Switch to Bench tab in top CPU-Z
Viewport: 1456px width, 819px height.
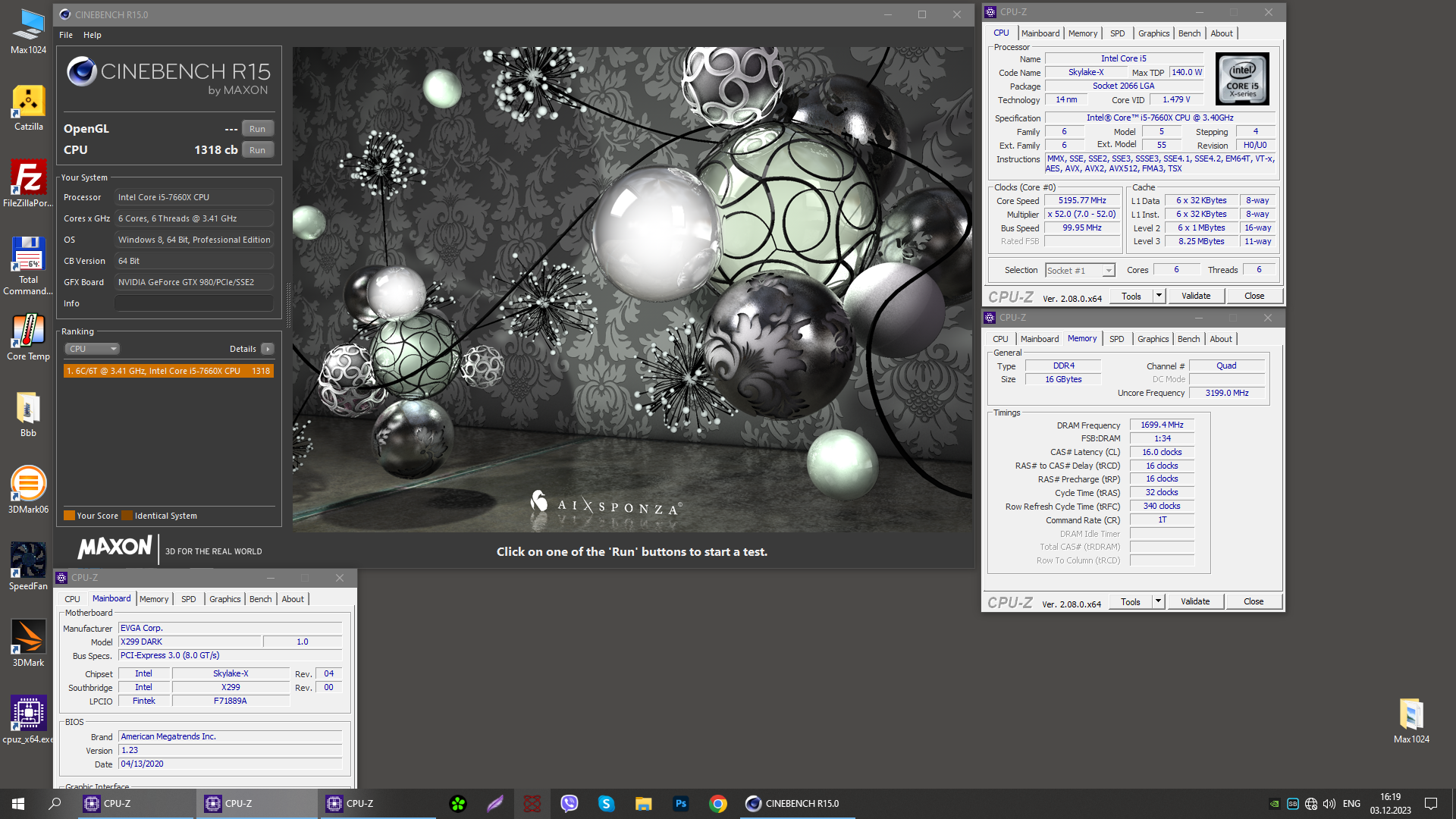point(1189,33)
